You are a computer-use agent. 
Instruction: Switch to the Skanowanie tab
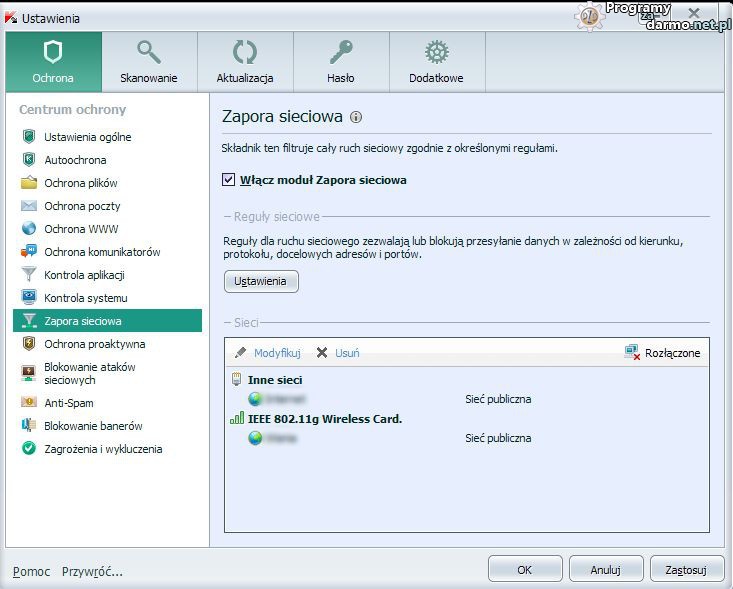pos(149,62)
